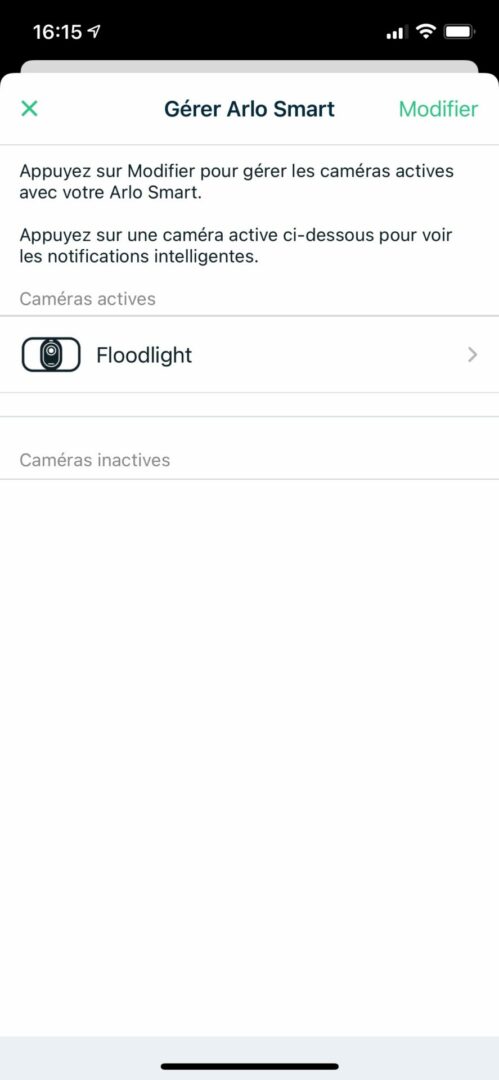499x1080 pixels.
Task: Tap the Gérer Arlo Smart title
Action: (x=250, y=109)
